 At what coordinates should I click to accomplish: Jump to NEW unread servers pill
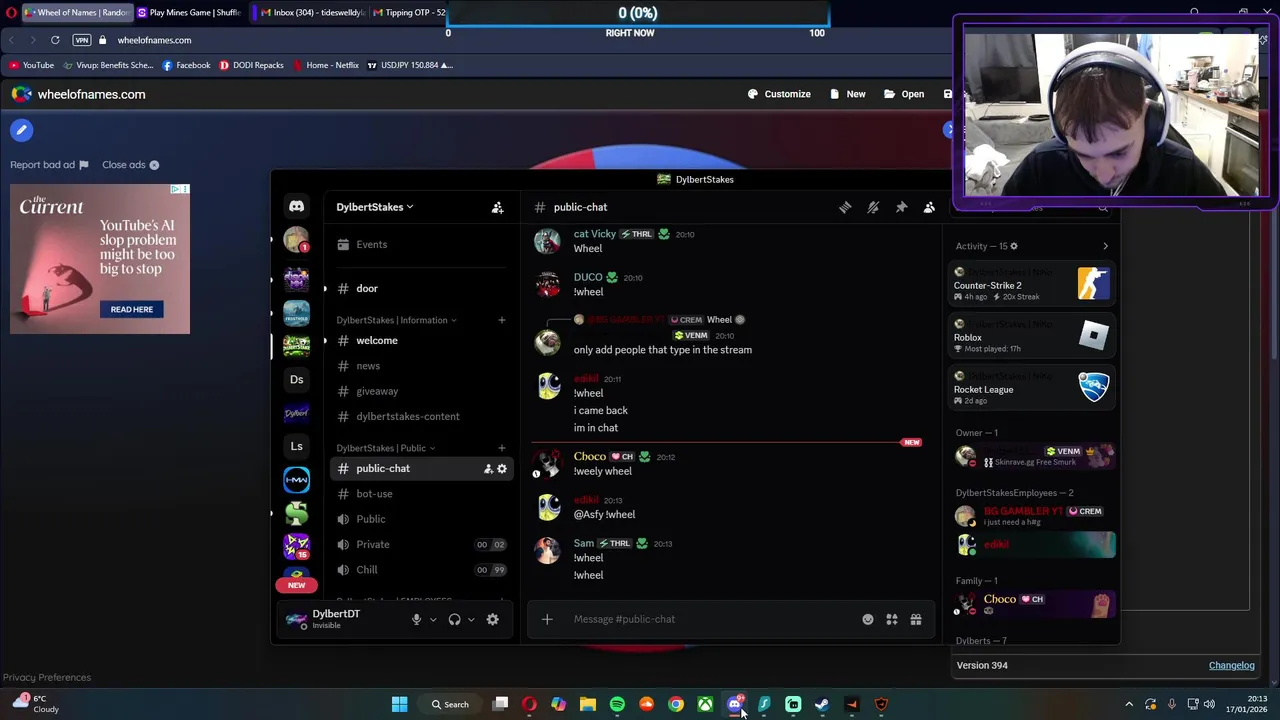pos(296,585)
